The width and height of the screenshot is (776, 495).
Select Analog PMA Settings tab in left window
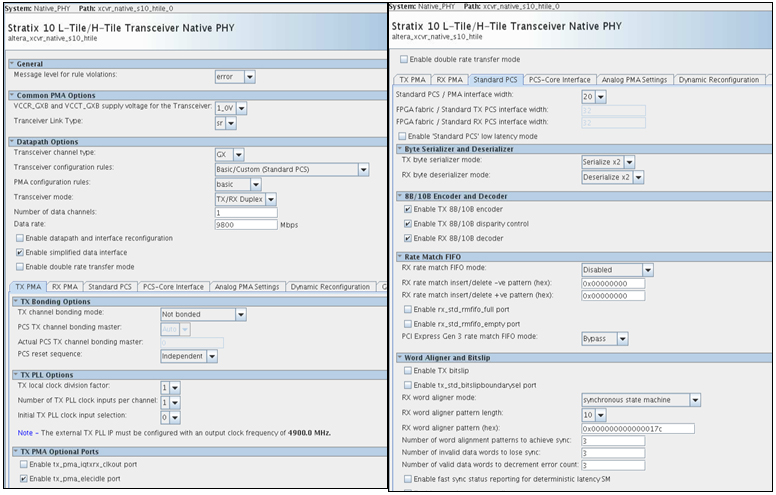(x=247, y=287)
